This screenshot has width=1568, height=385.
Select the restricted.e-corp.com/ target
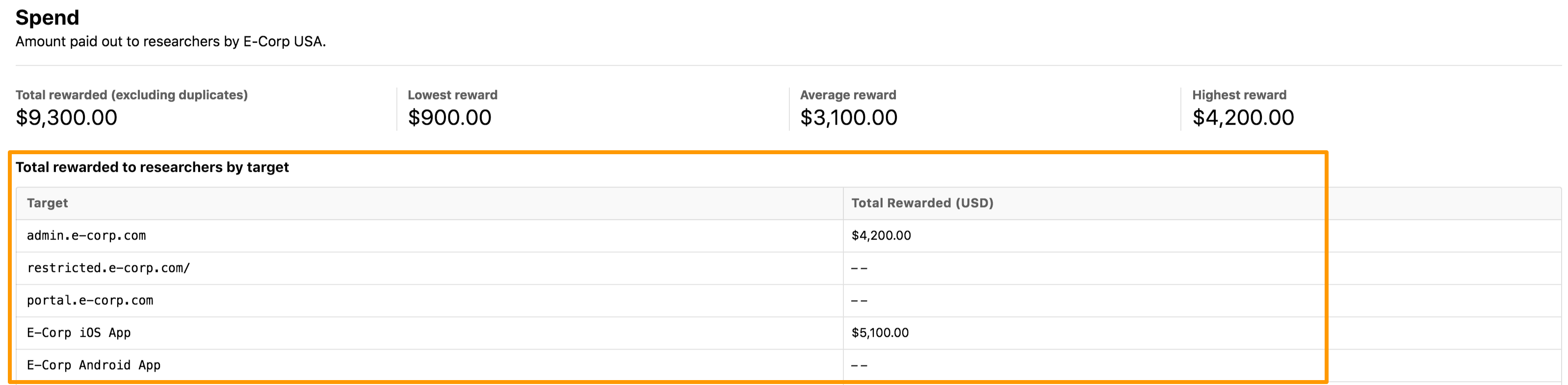pos(108,268)
